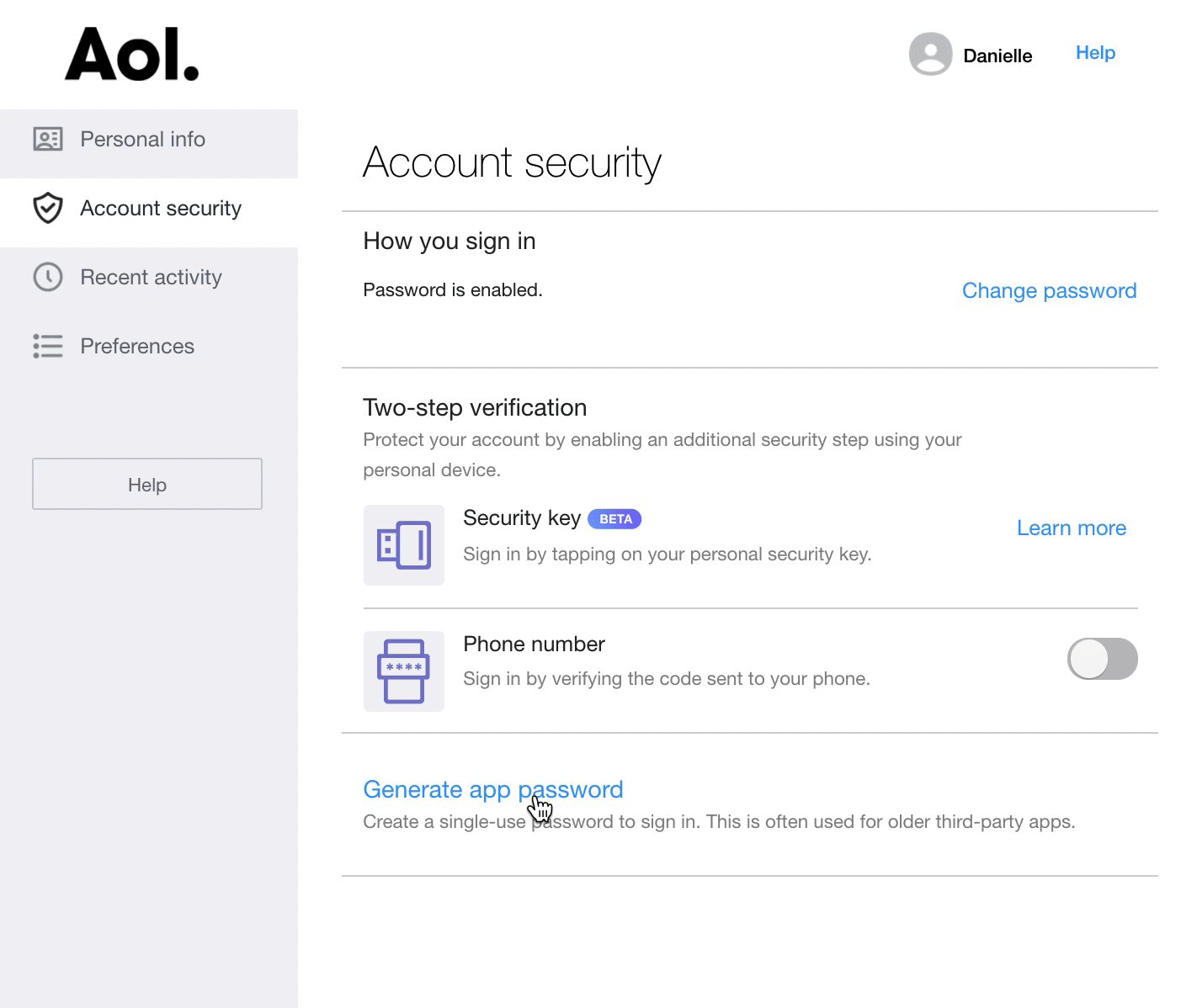The image size is (1197, 1008).
Task: Click the Change password link
Action: (1049, 291)
